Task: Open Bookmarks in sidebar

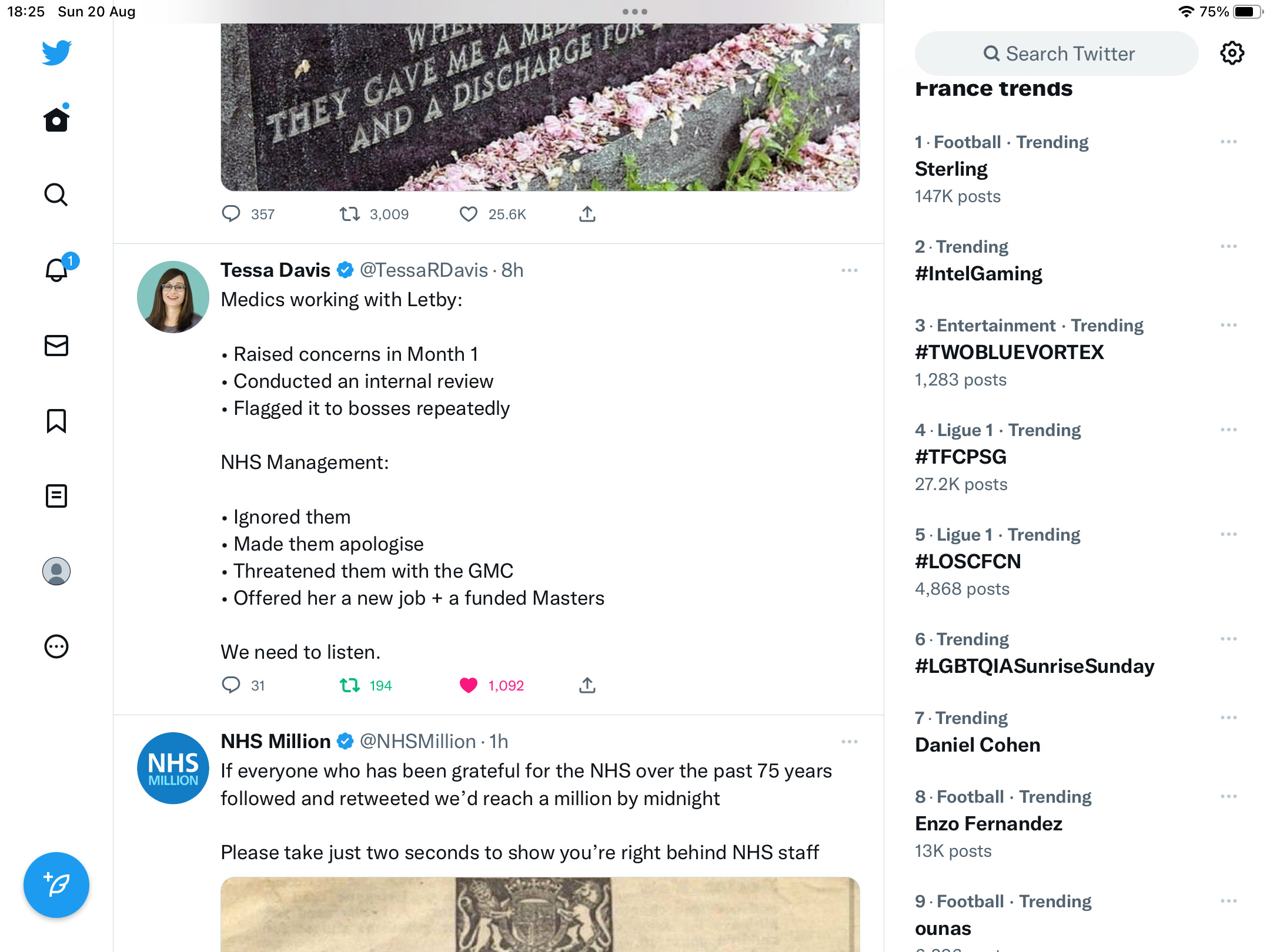Action: tap(56, 421)
